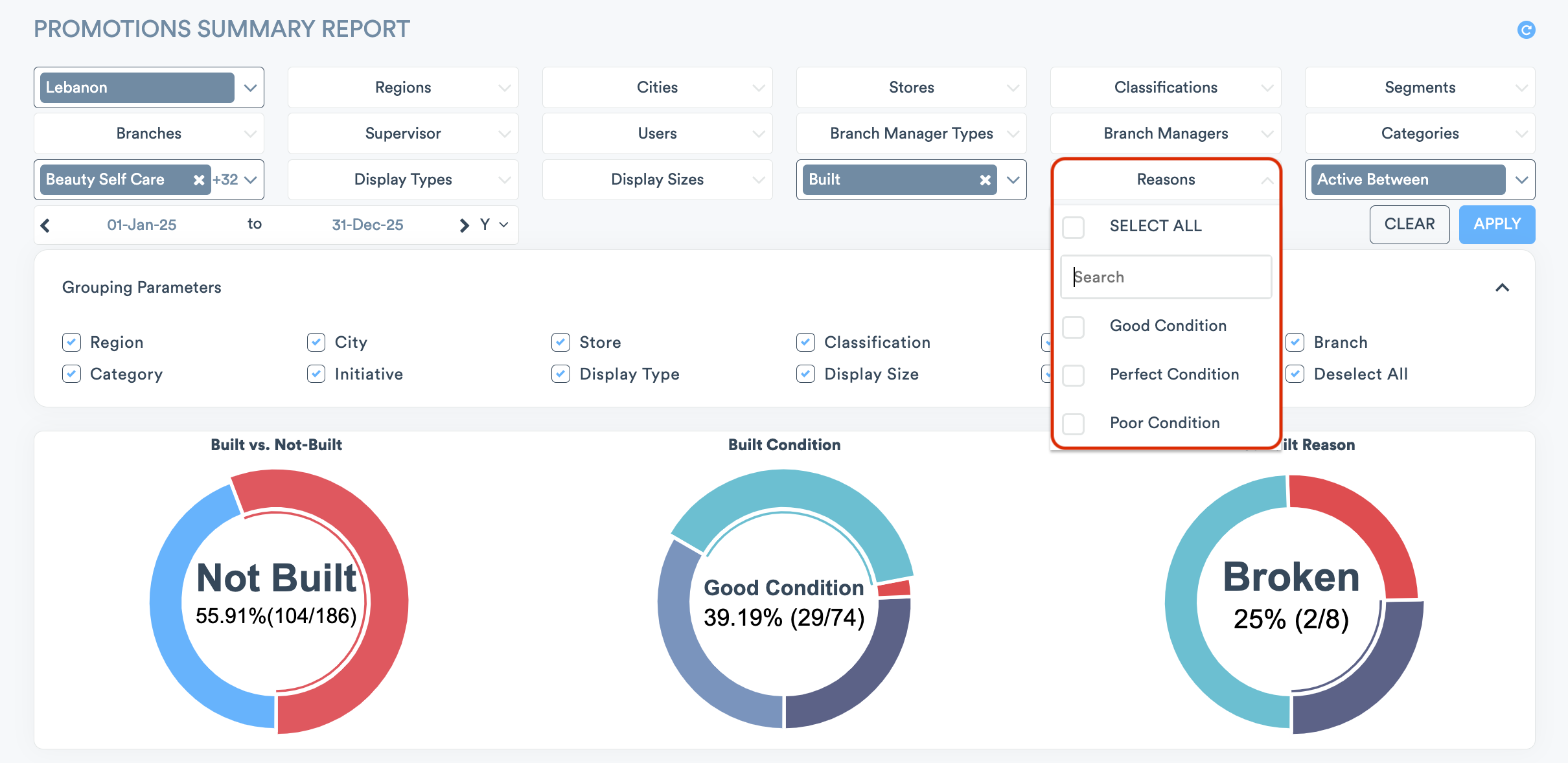The width and height of the screenshot is (1568, 763).
Task: Expand the Display Types dropdown
Action: coord(403,179)
